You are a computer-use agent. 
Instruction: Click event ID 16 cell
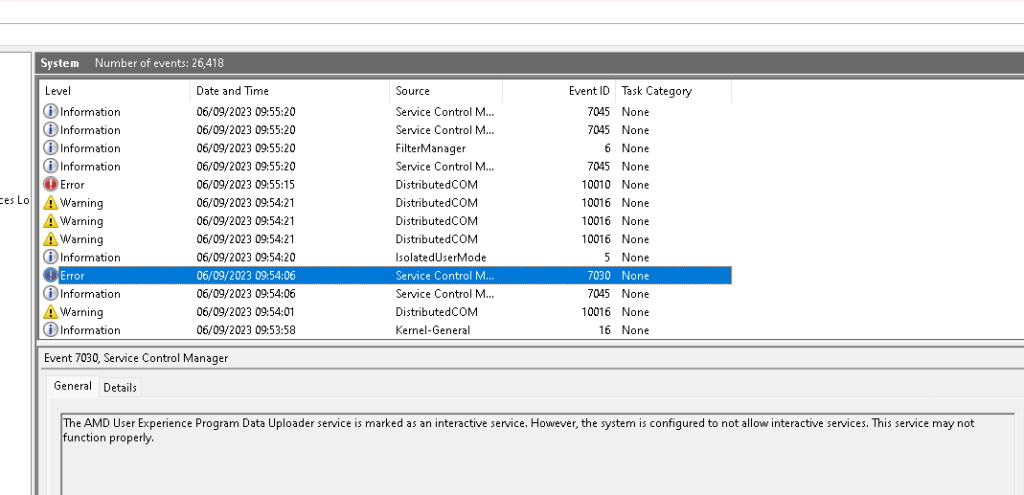click(x=605, y=330)
